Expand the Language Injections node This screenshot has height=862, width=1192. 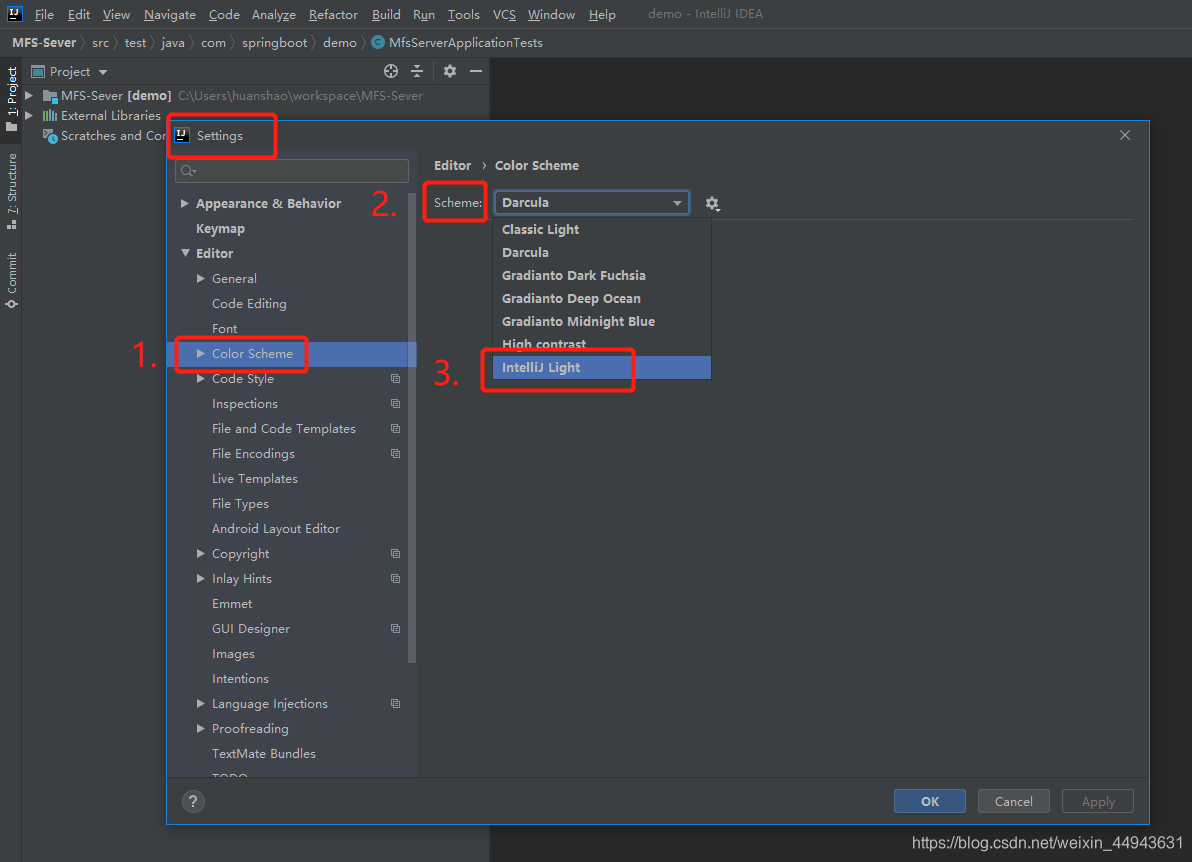[x=201, y=704]
